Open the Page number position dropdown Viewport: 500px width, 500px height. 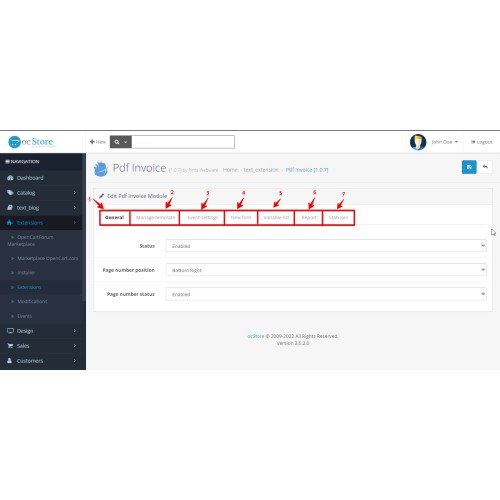tap(326, 270)
